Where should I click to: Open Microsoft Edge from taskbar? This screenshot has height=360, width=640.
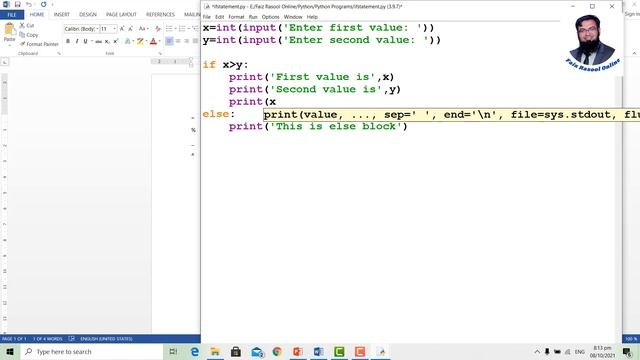coord(194,351)
